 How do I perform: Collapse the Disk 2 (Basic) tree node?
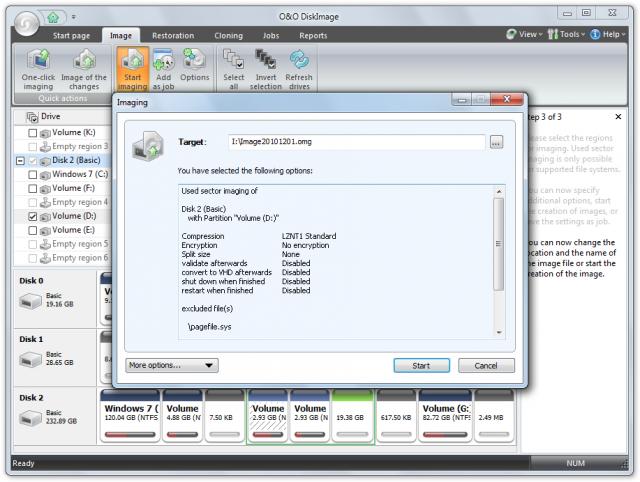(20, 161)
